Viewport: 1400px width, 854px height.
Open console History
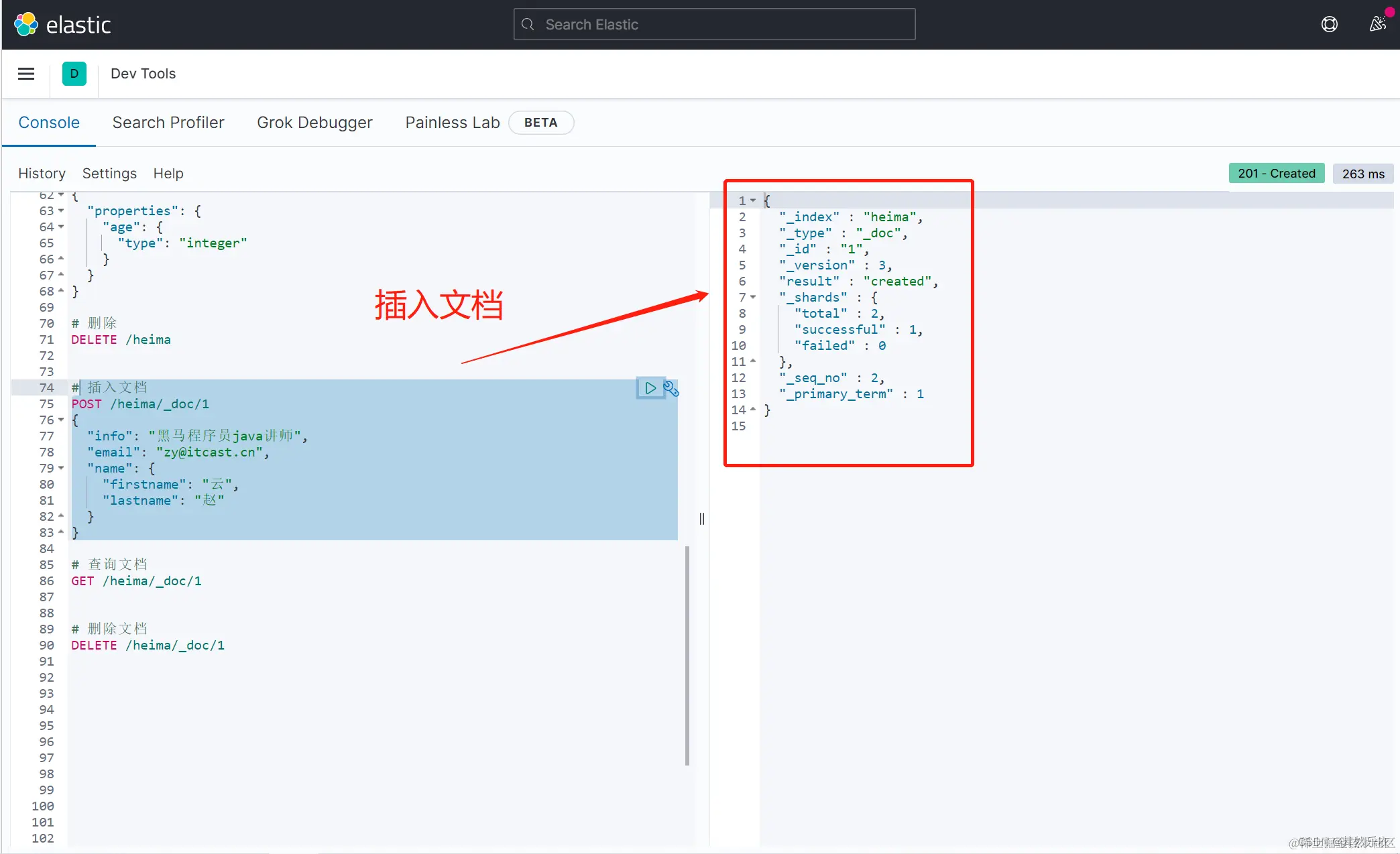point(42,174)
